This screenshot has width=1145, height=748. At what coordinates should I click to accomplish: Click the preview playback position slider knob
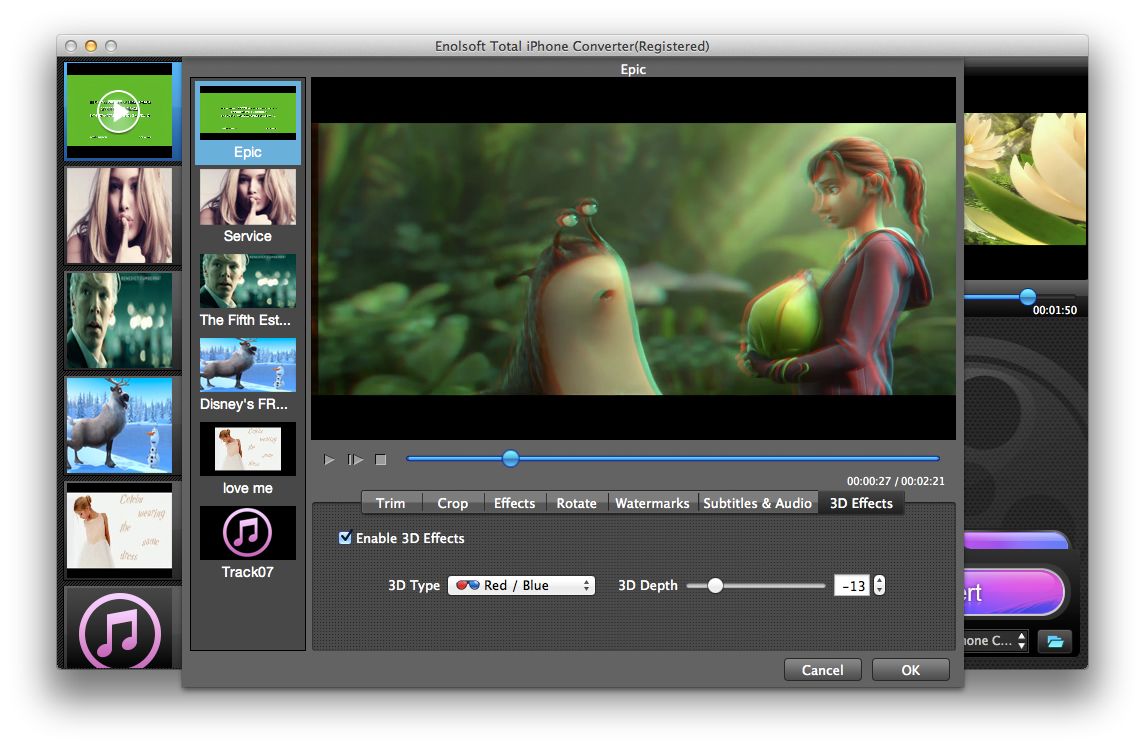510,459
